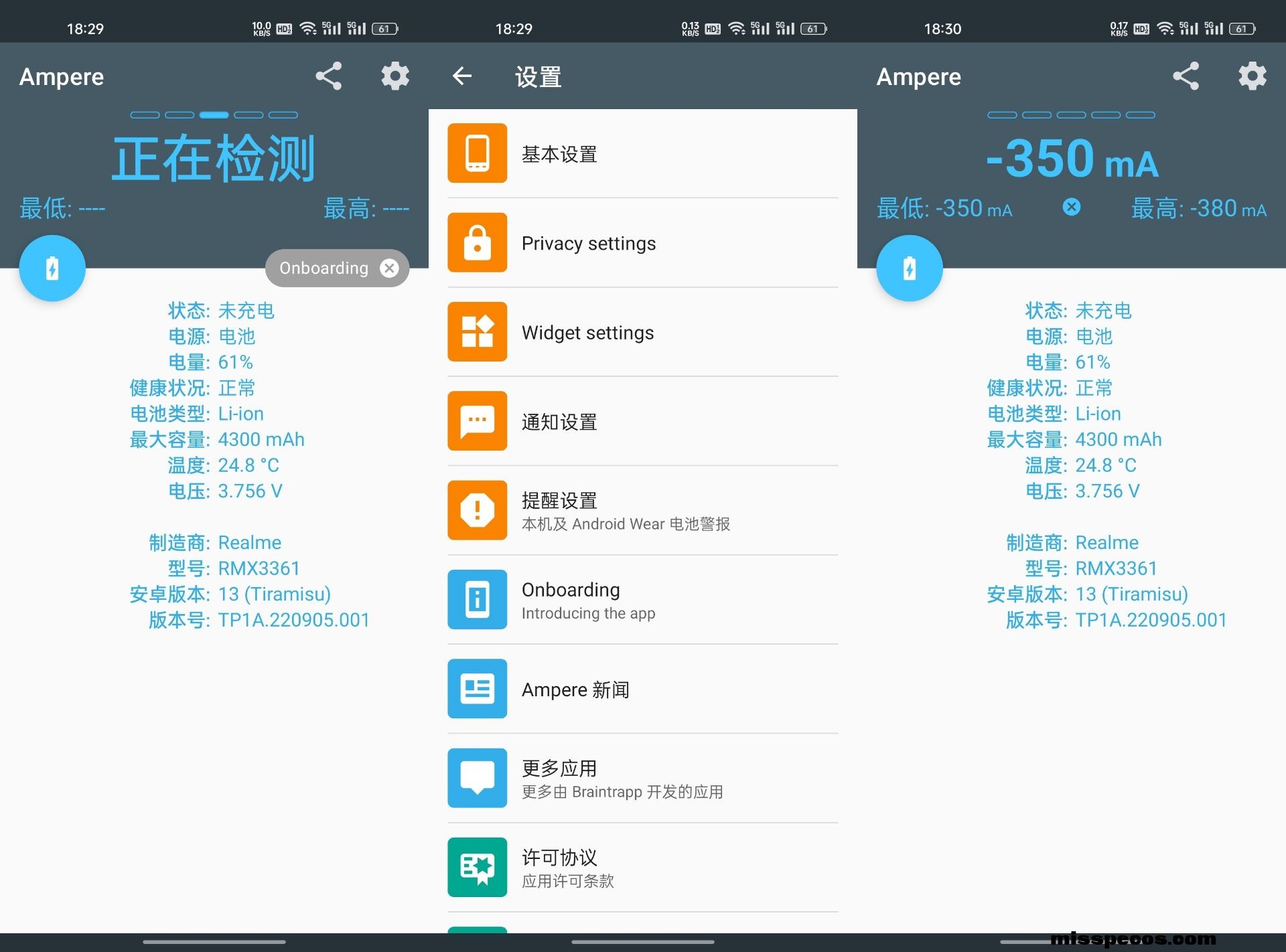Viewport: 1286px width, 952px height.
Task: Select Widget settings entry
Action: (643, 332)
